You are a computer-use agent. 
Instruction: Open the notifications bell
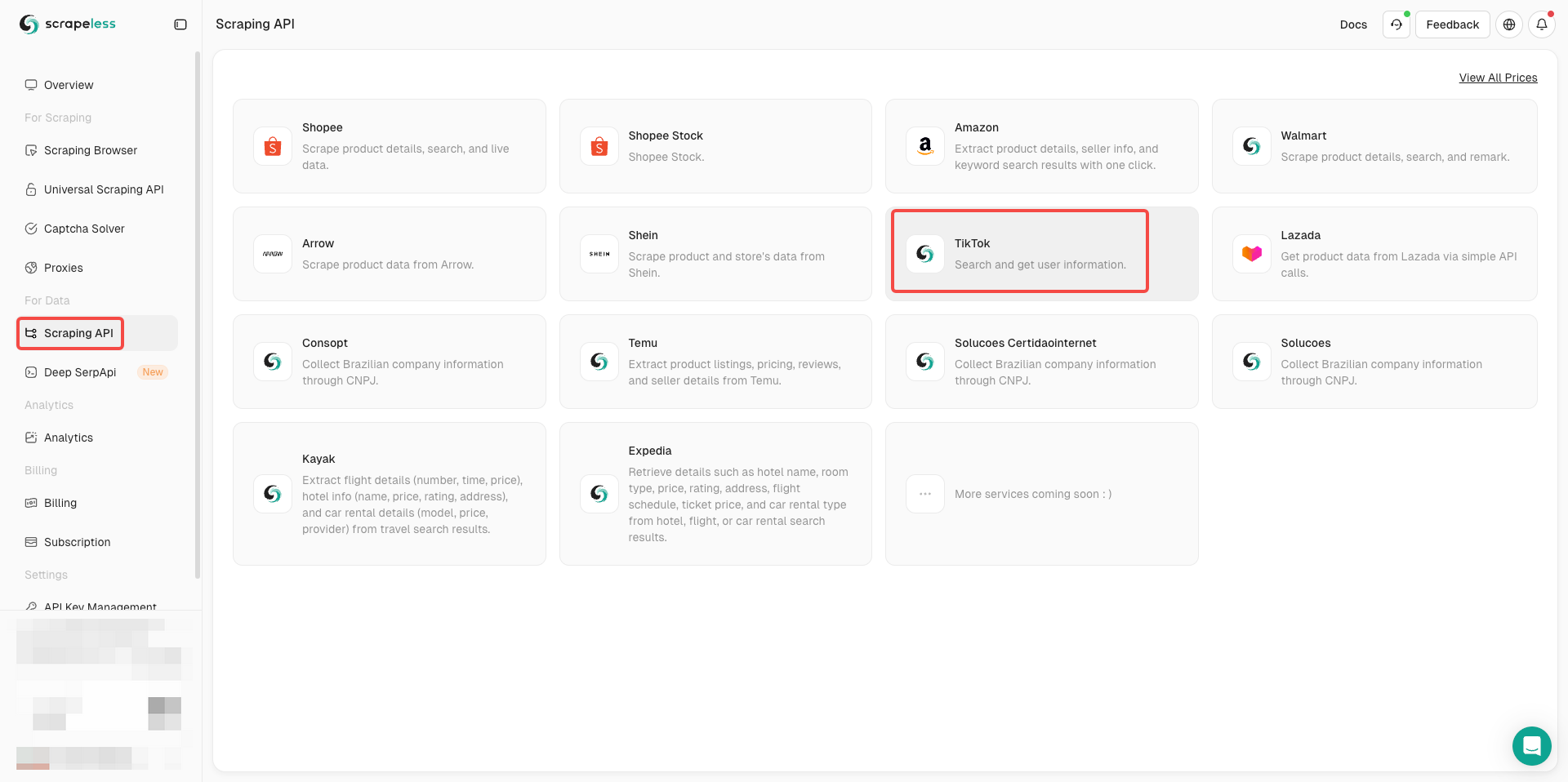pos(1542,24)
